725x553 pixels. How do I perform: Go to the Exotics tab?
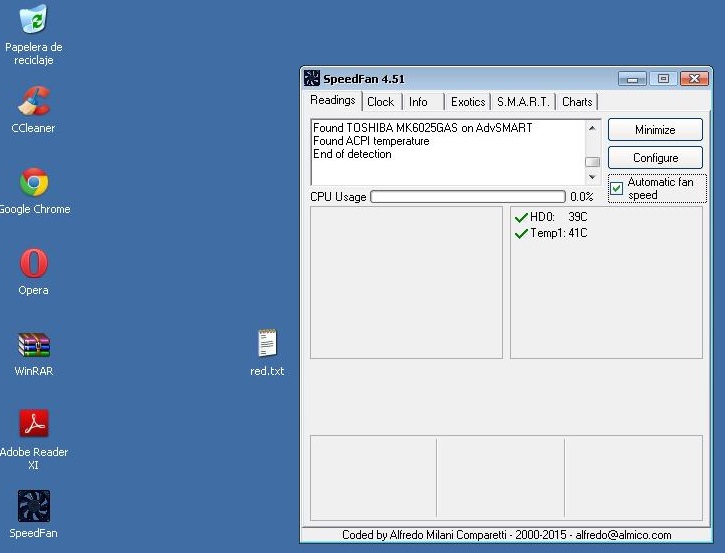coord(467,102)
